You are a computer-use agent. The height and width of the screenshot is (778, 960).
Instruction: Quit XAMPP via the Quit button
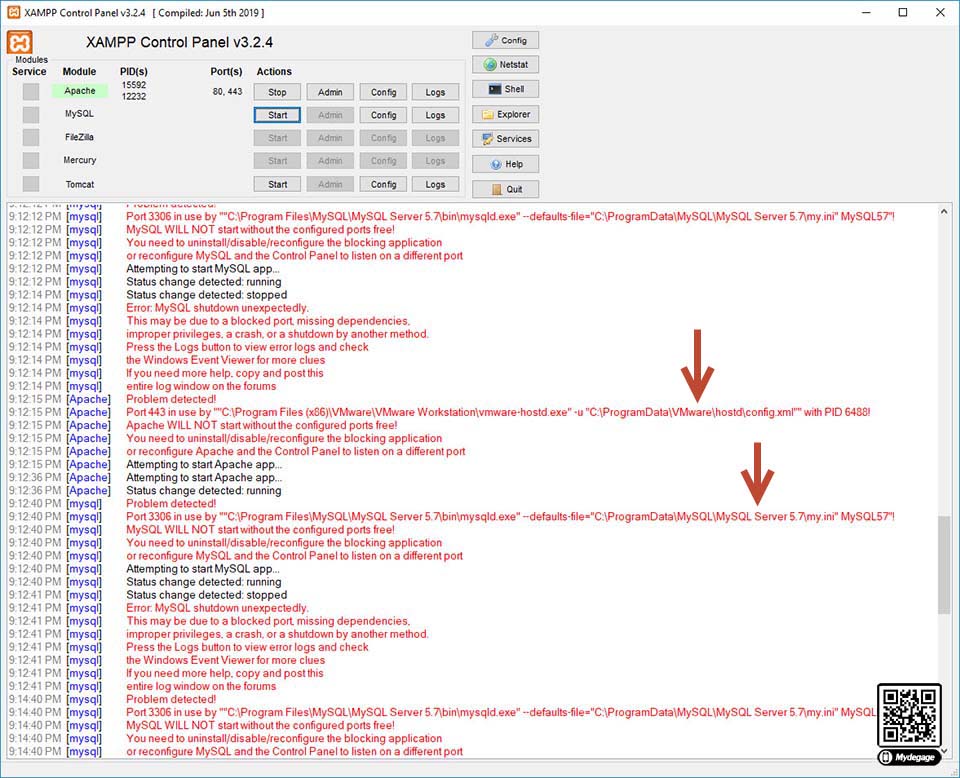coord(505,189)
